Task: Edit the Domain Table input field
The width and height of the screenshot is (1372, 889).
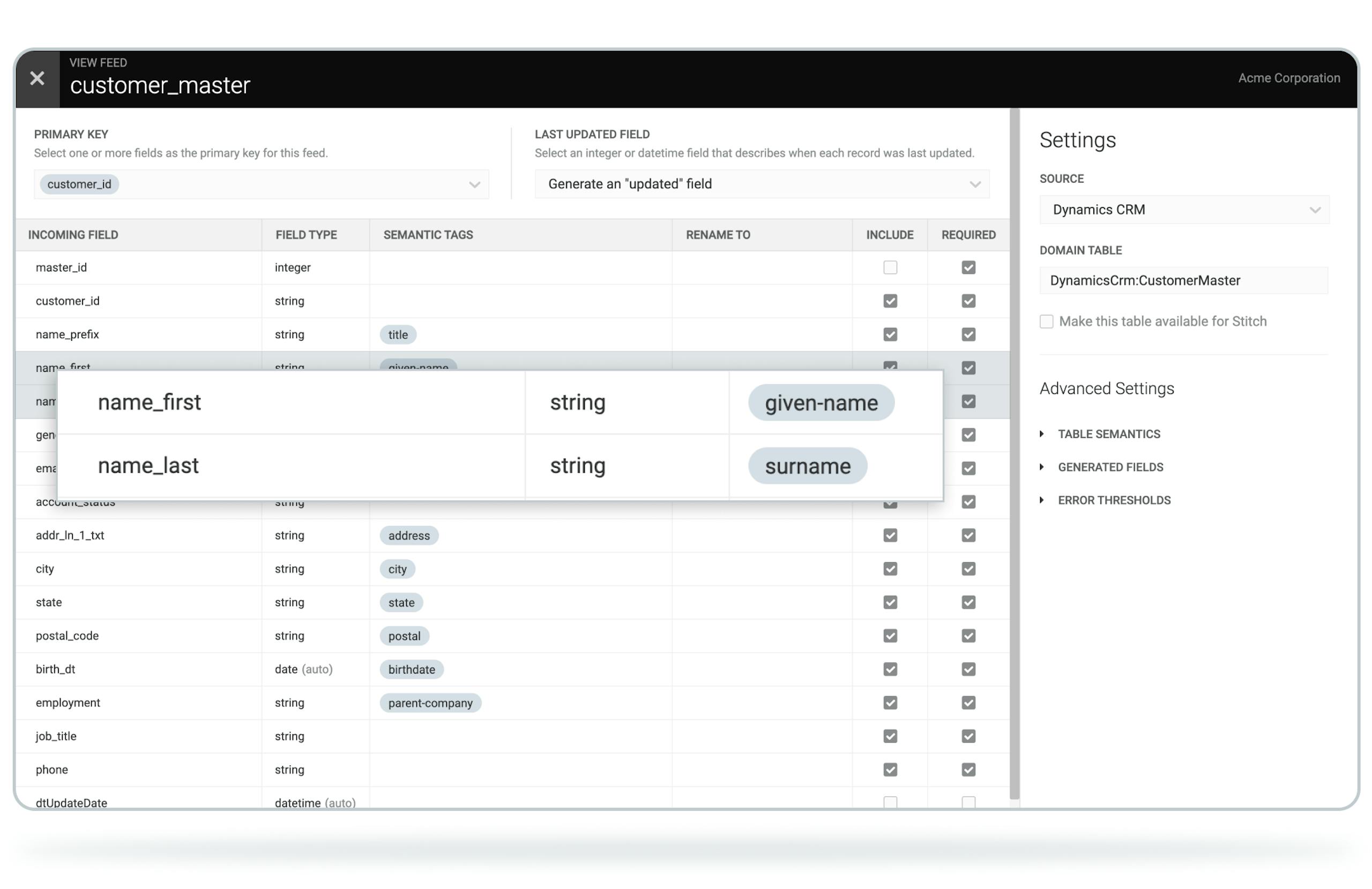Action: pyautogui.click(x=1183, y=281)
